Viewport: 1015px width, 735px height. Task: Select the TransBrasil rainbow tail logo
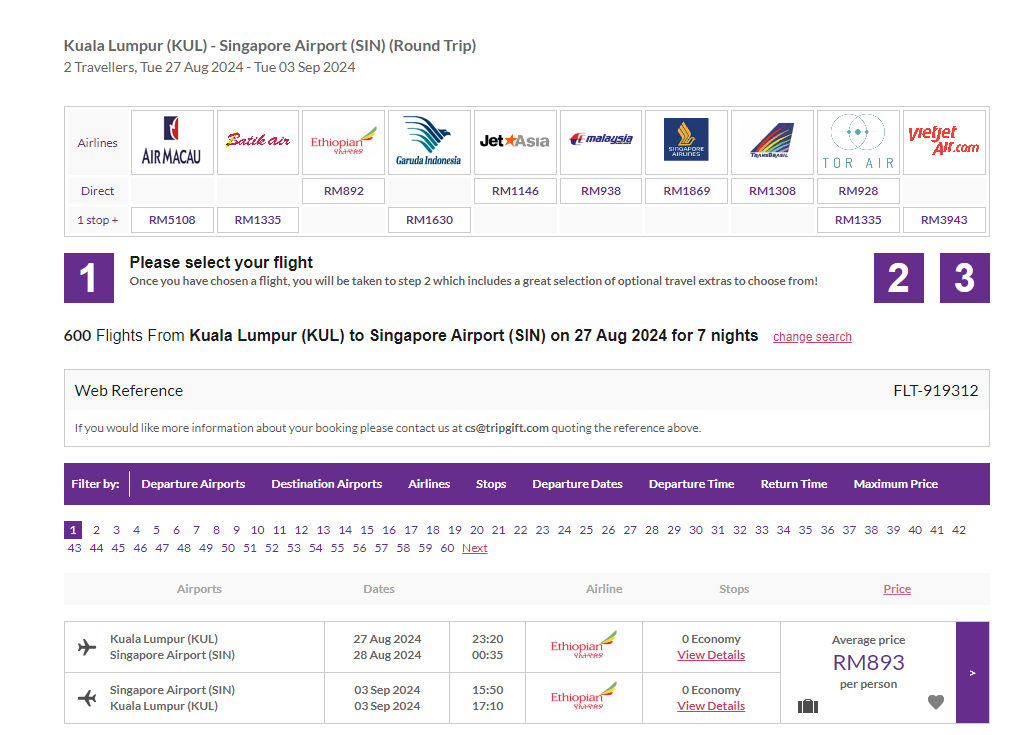point(772,142)
